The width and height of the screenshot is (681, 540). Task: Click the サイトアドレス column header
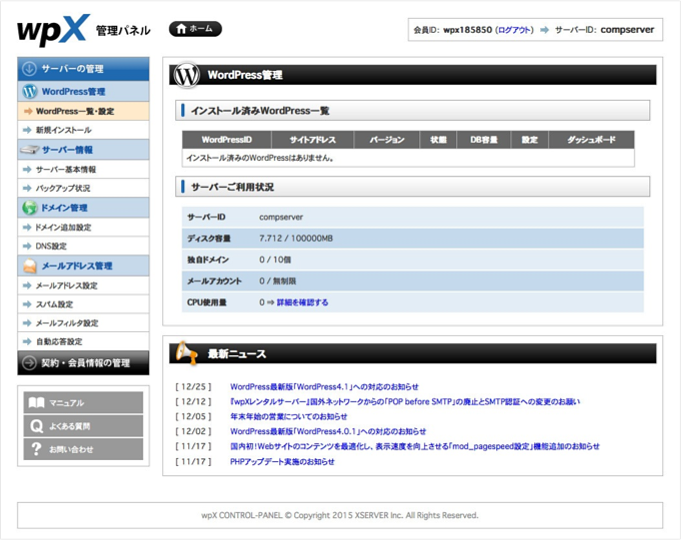[313, 140]
